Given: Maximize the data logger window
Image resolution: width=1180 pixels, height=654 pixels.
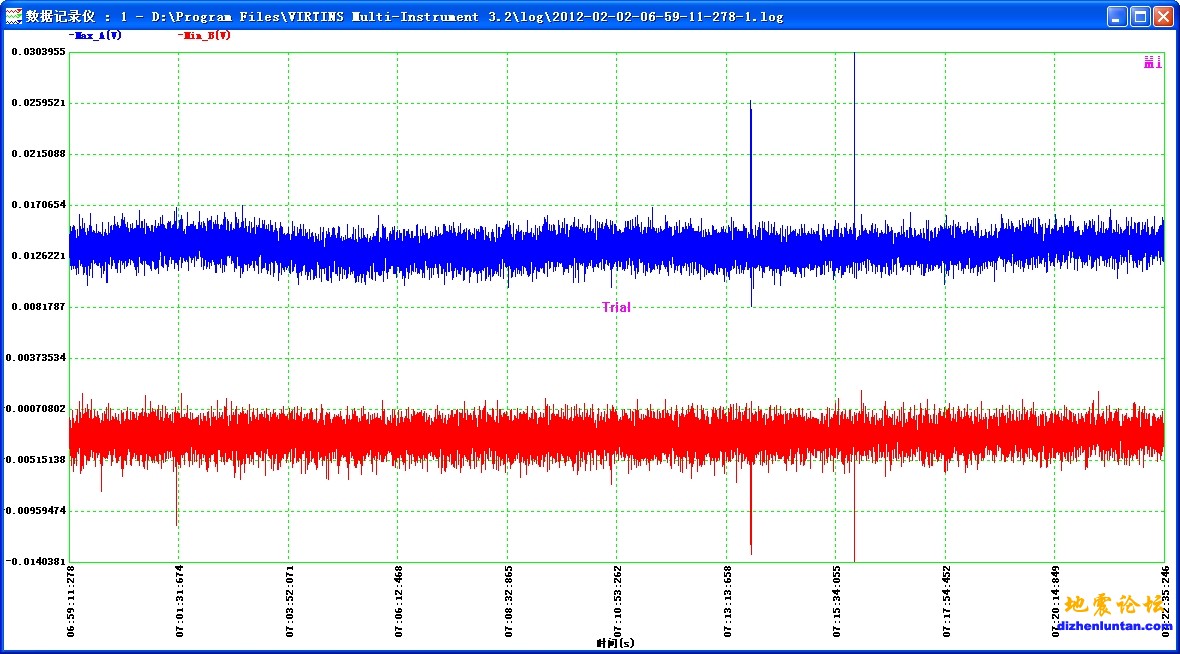Looking at the screenshot, I should [x=1140, y=16].
